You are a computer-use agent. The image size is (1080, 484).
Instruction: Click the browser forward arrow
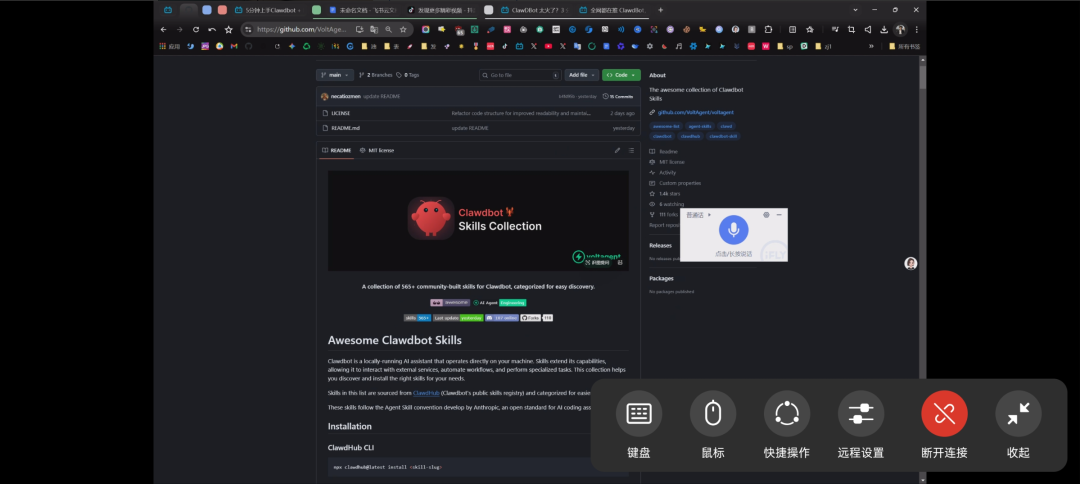pos(180,30)
